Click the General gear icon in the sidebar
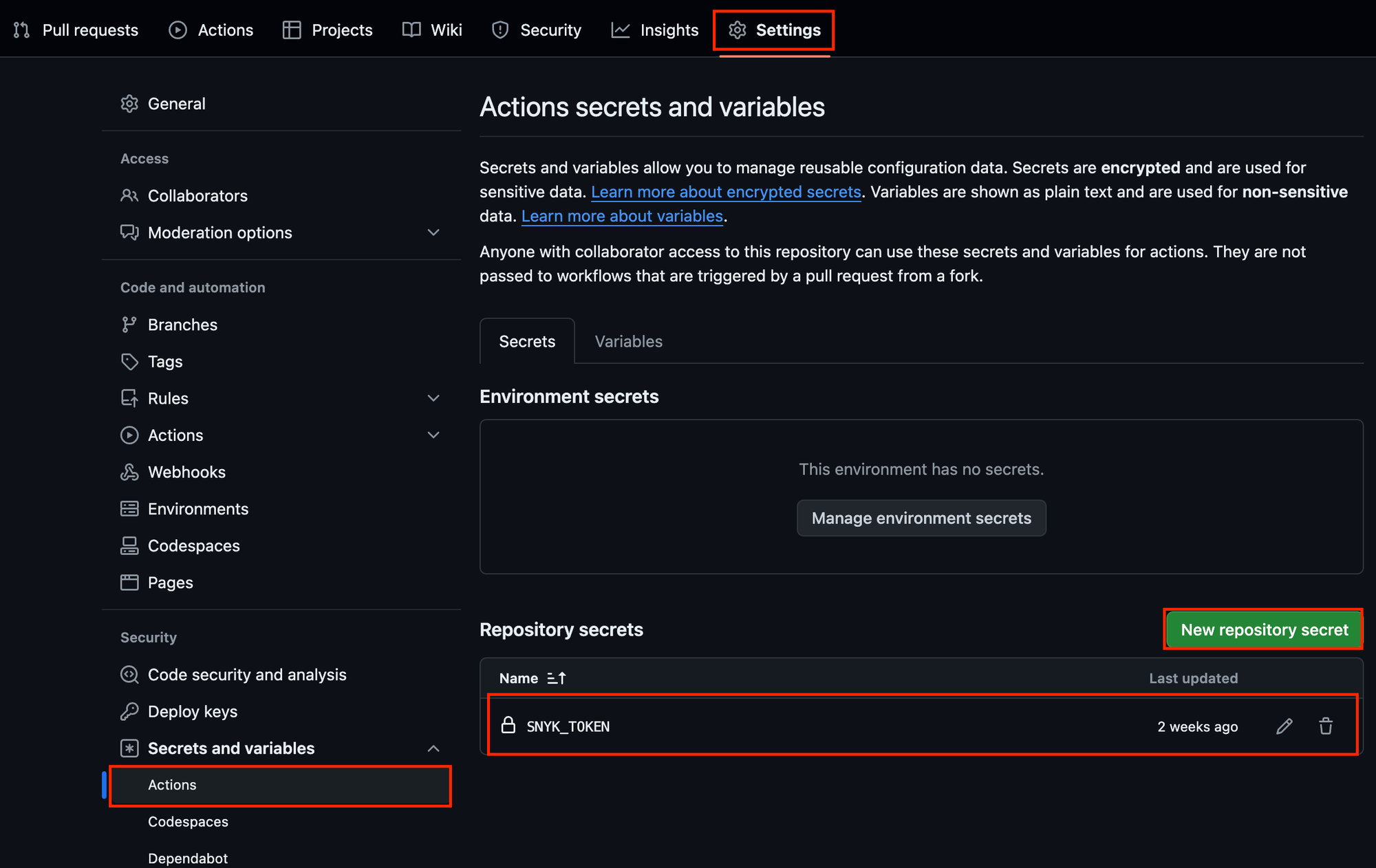This screenshot has height=868, width=1376. click(x=129, y=104)
